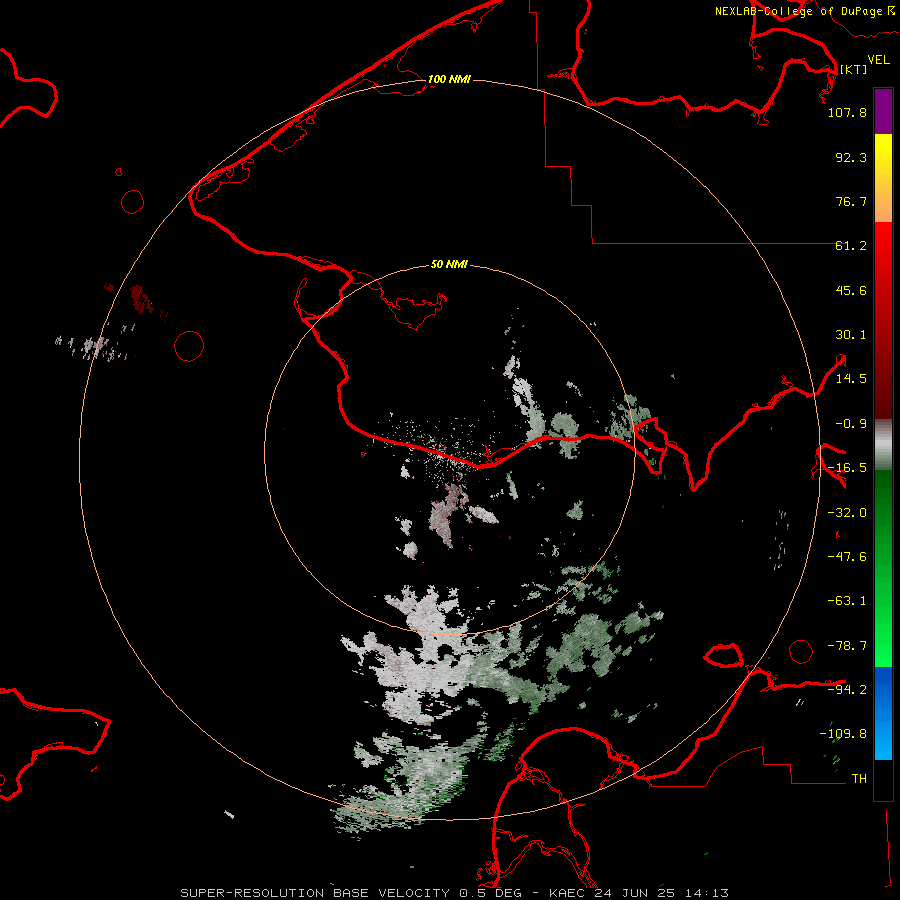Click the purple segment of the velocity color bar
The width and height of the screenshot is (900, 900).
(883, 111)
